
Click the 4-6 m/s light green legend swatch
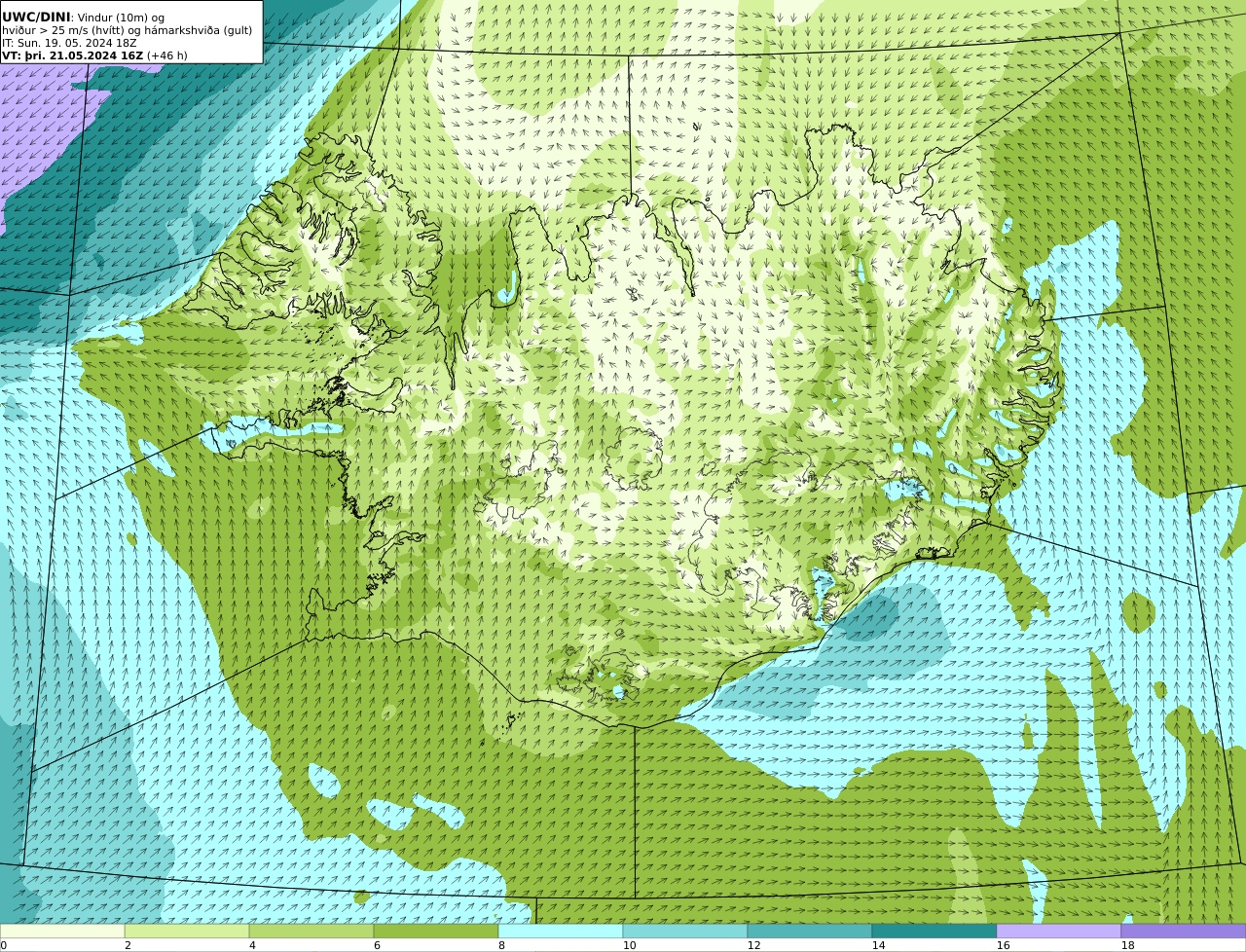coord(311,931)
